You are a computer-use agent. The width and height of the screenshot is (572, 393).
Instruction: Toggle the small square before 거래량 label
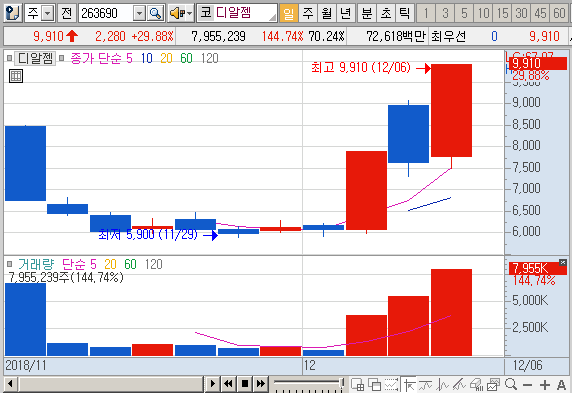(x=9, y=264)
